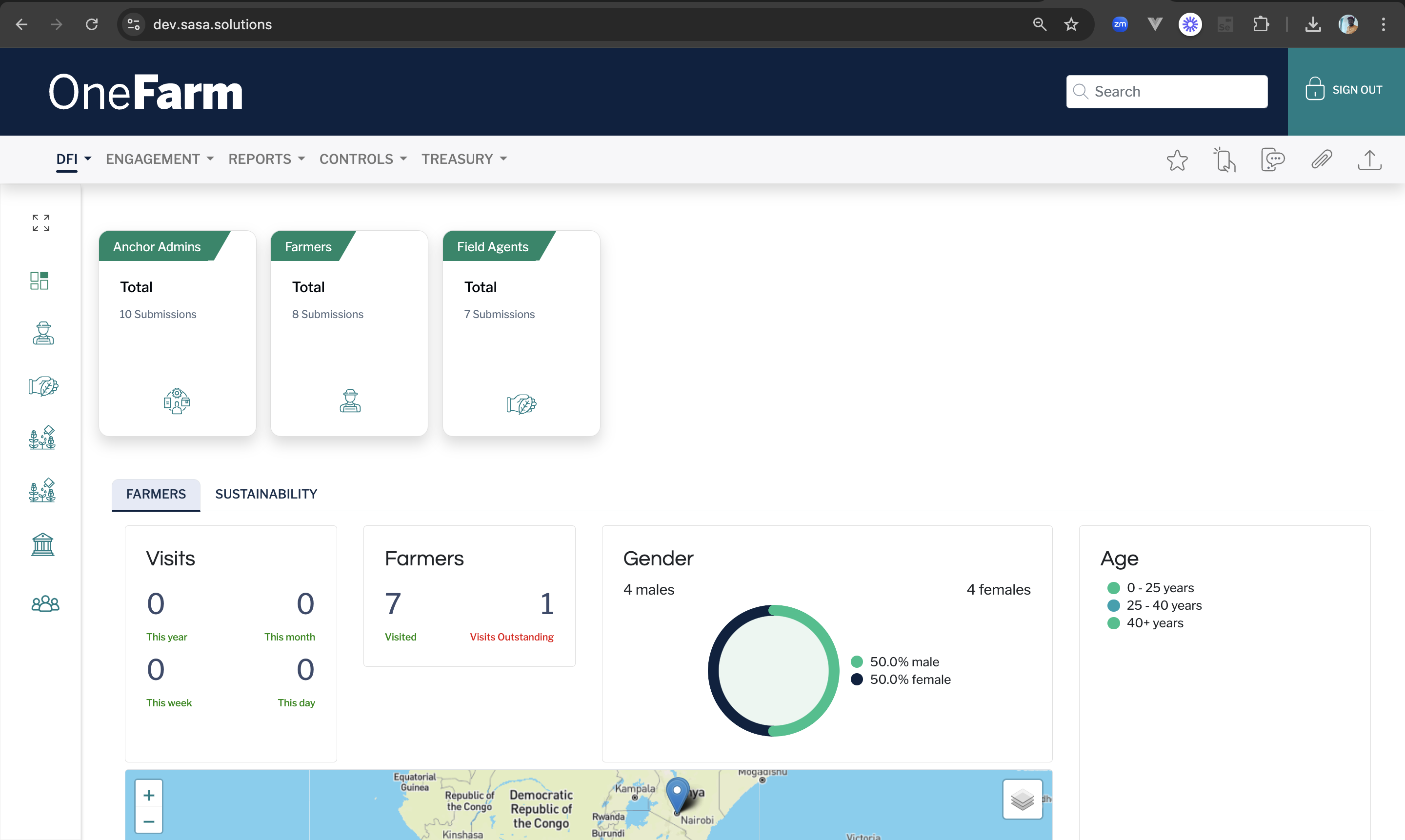
Task: Open the browser extensions puzzle icon
Action: coord(1261,24)
